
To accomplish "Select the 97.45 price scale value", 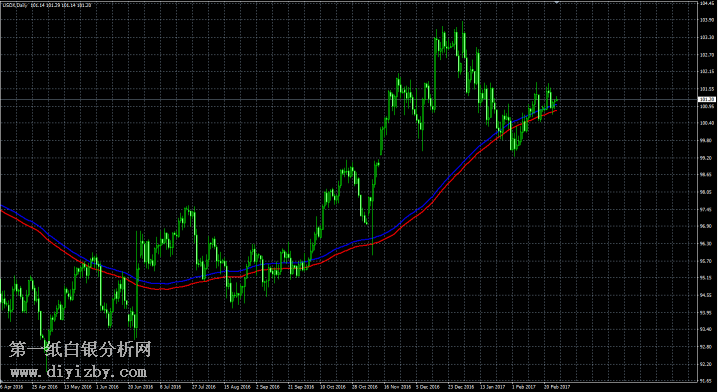I will click(x=707, y=209).
